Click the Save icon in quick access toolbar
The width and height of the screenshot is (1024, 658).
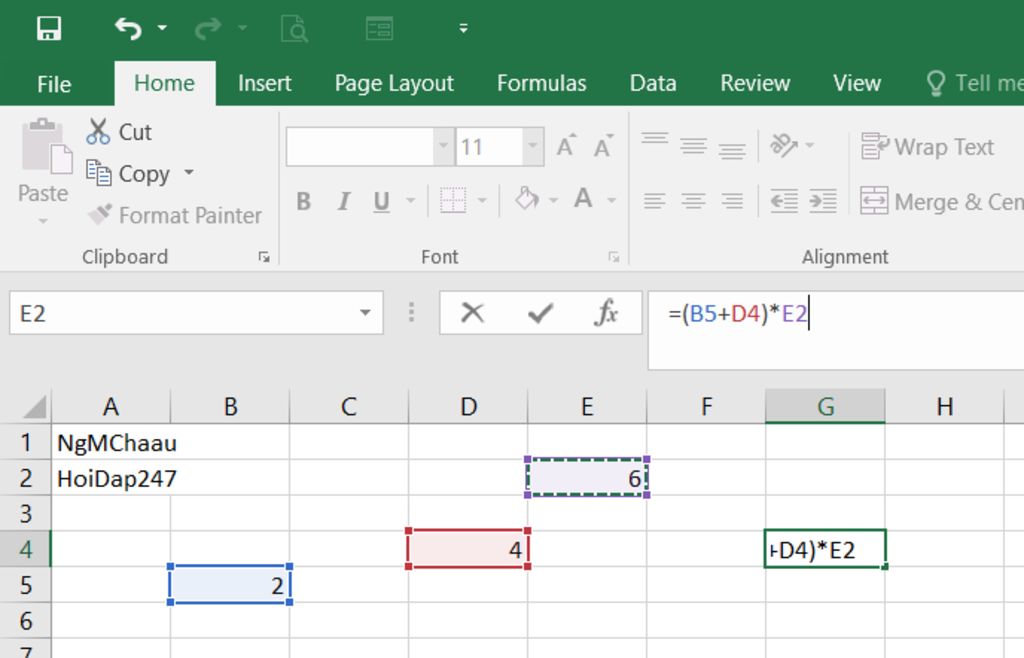(48, 28)
